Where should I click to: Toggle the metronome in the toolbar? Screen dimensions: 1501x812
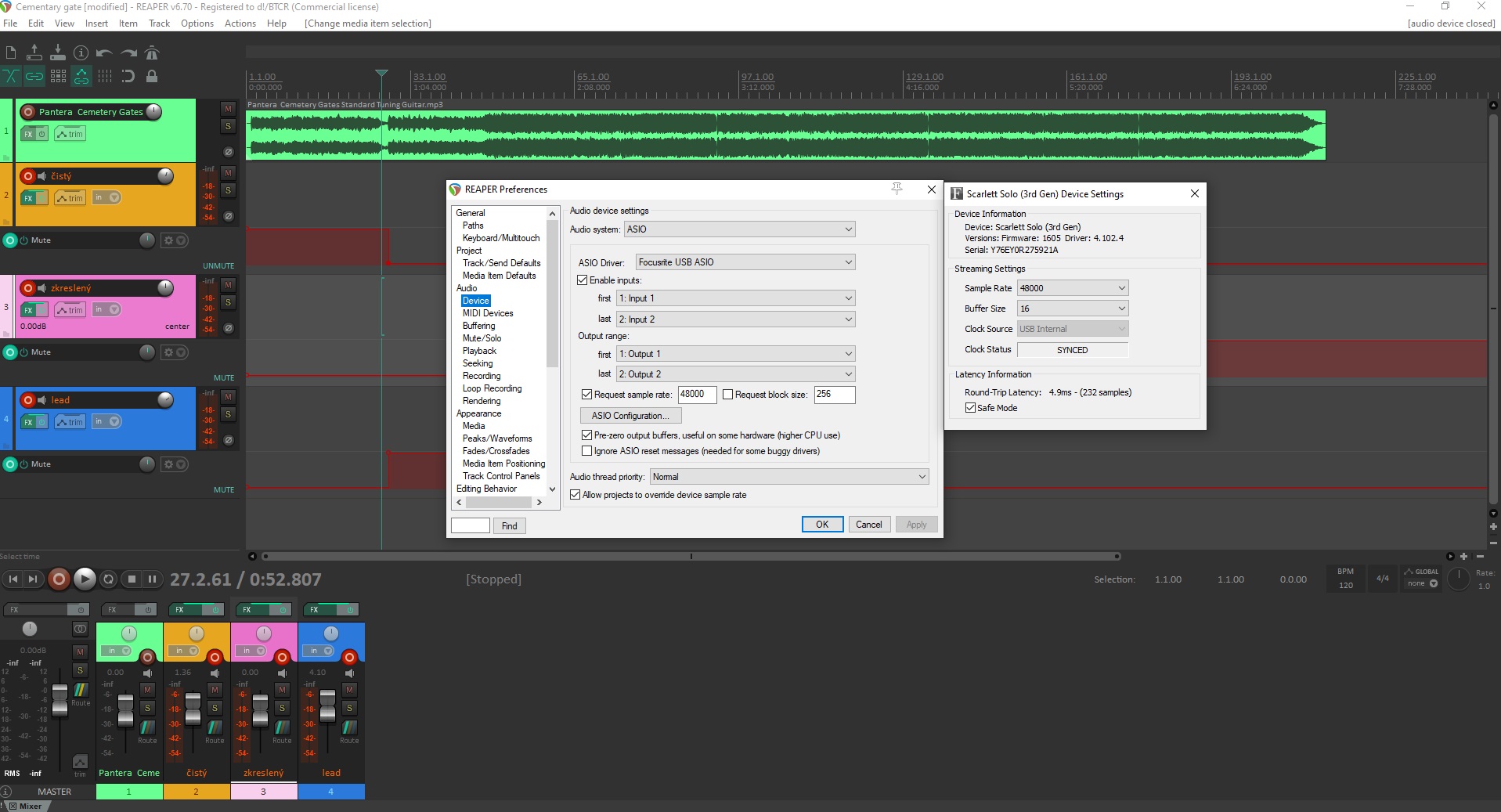pyautogui.click(x=152, y=53)
